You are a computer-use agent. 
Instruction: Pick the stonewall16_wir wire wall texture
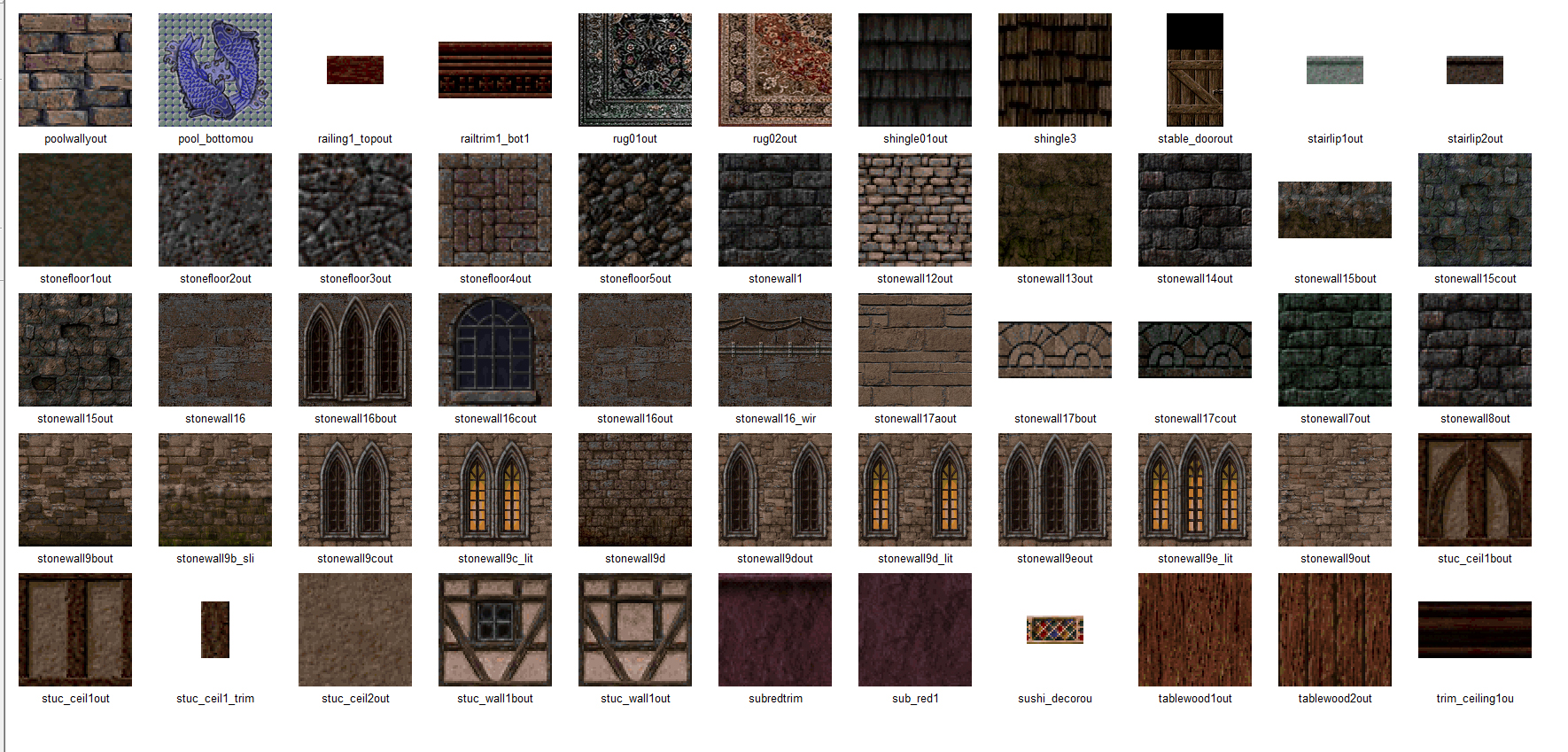(775, 350)
